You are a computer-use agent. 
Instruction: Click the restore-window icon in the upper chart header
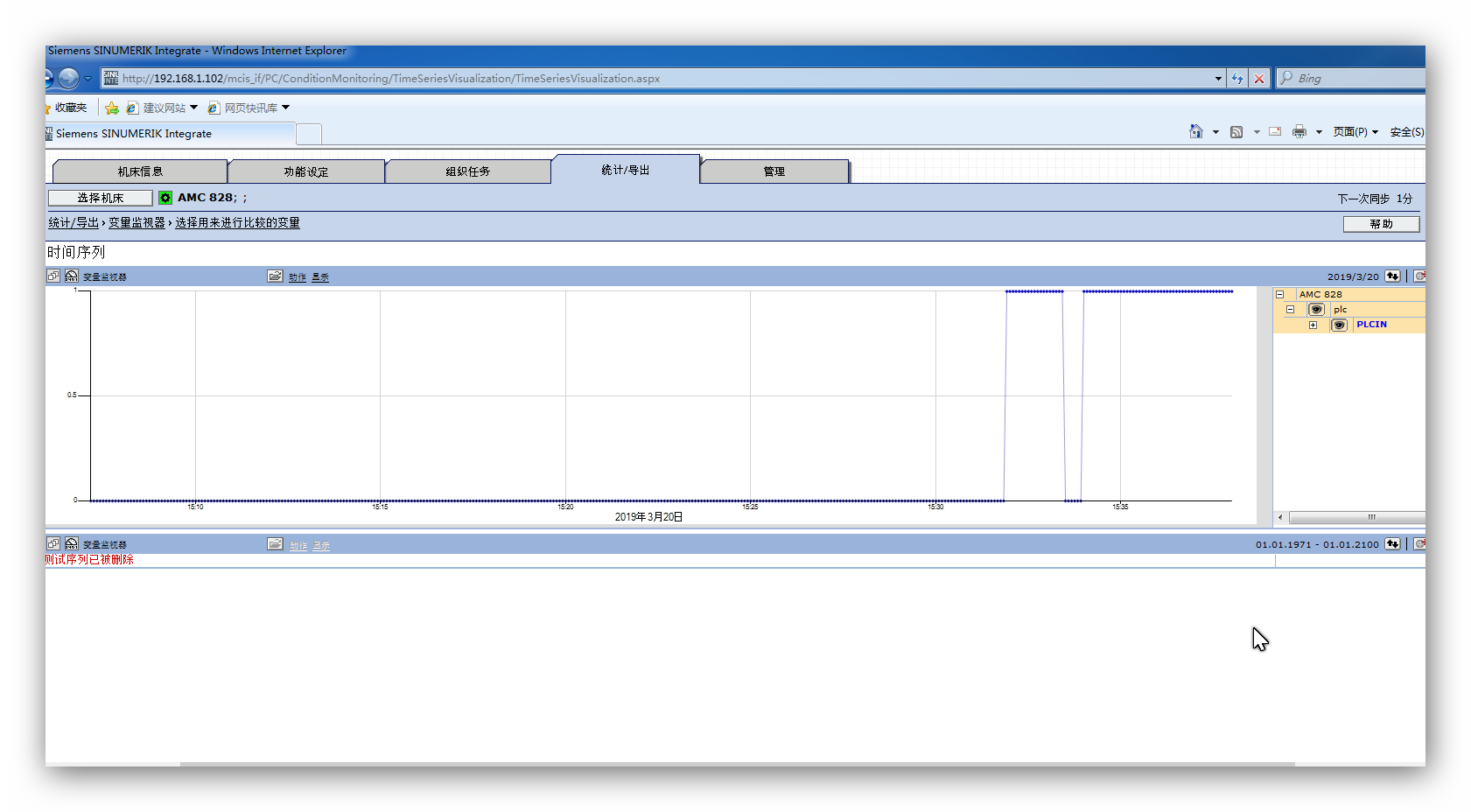pyautogui.click(x=53, y=276)
